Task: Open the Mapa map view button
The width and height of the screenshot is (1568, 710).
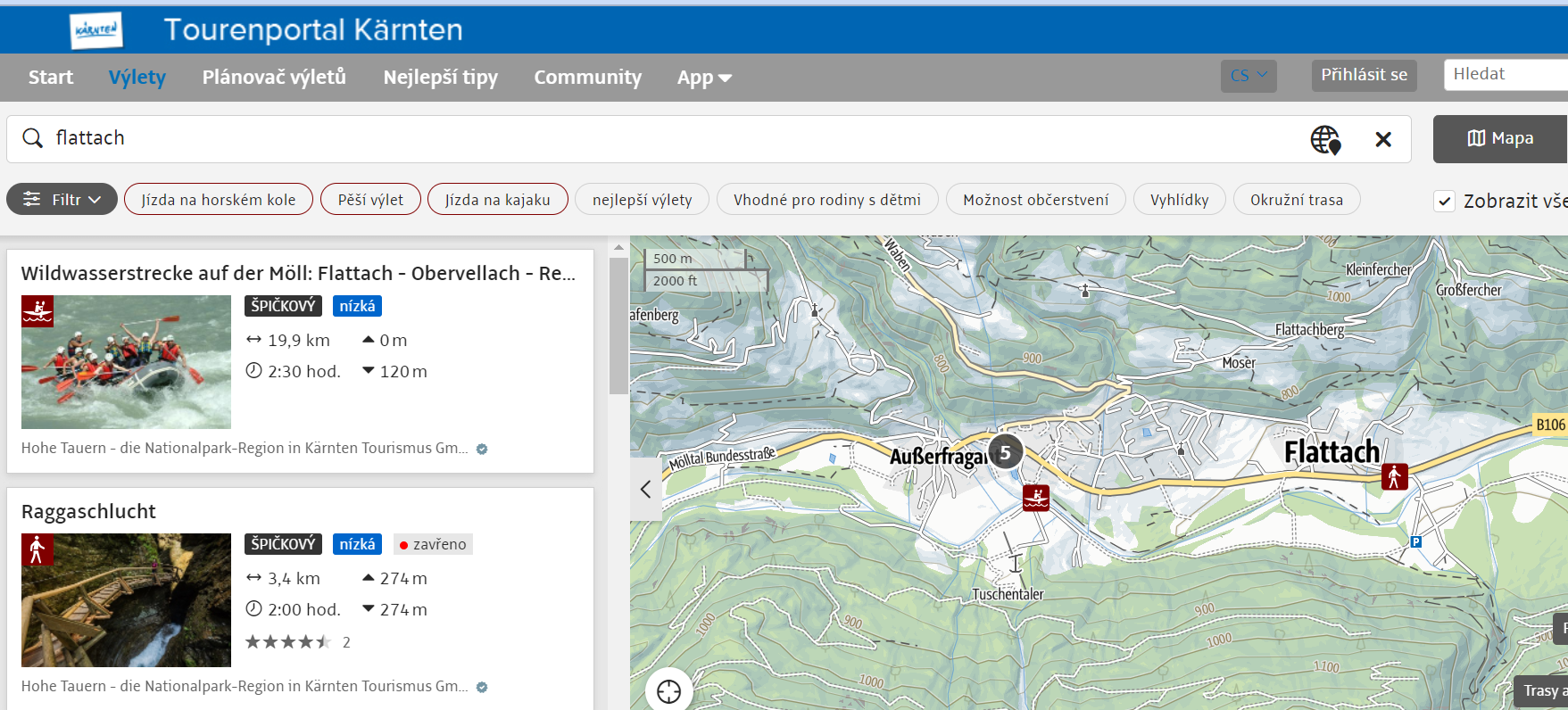Action: [x=1500, y=138]
